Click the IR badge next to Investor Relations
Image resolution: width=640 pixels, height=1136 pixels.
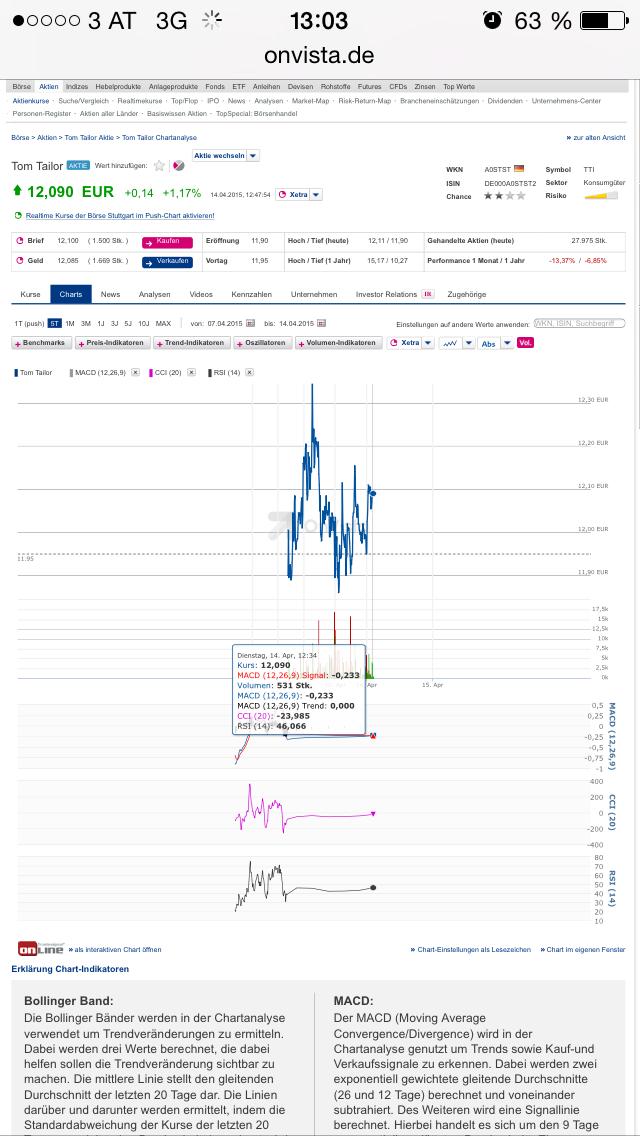428,294
